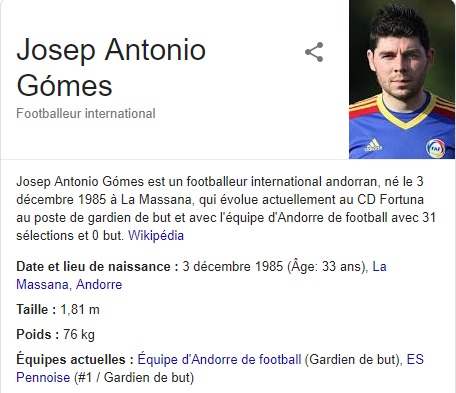
Task: Open the Équipe d'Andorre de football link
Action: coord(219,359)
